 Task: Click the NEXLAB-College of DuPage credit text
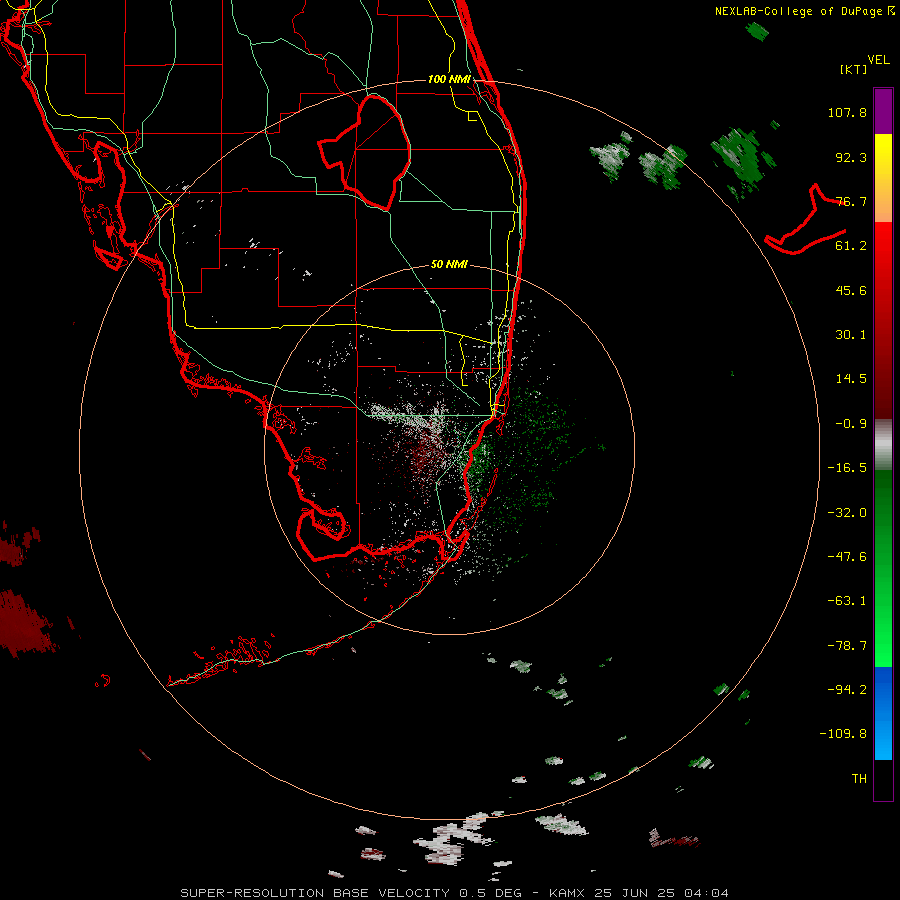[x=804, y=11]
